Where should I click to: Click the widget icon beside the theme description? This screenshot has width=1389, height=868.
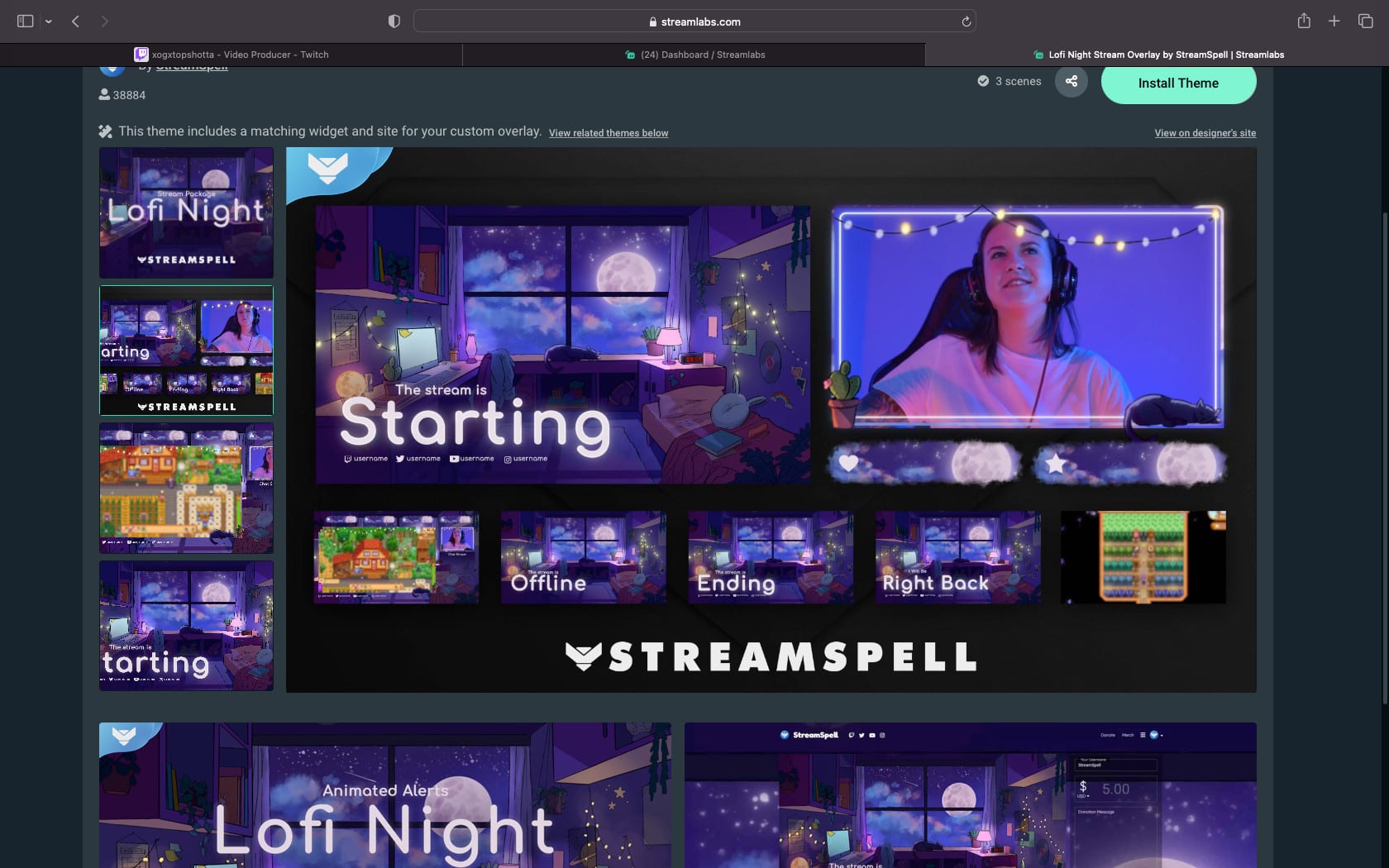point(105,131)
